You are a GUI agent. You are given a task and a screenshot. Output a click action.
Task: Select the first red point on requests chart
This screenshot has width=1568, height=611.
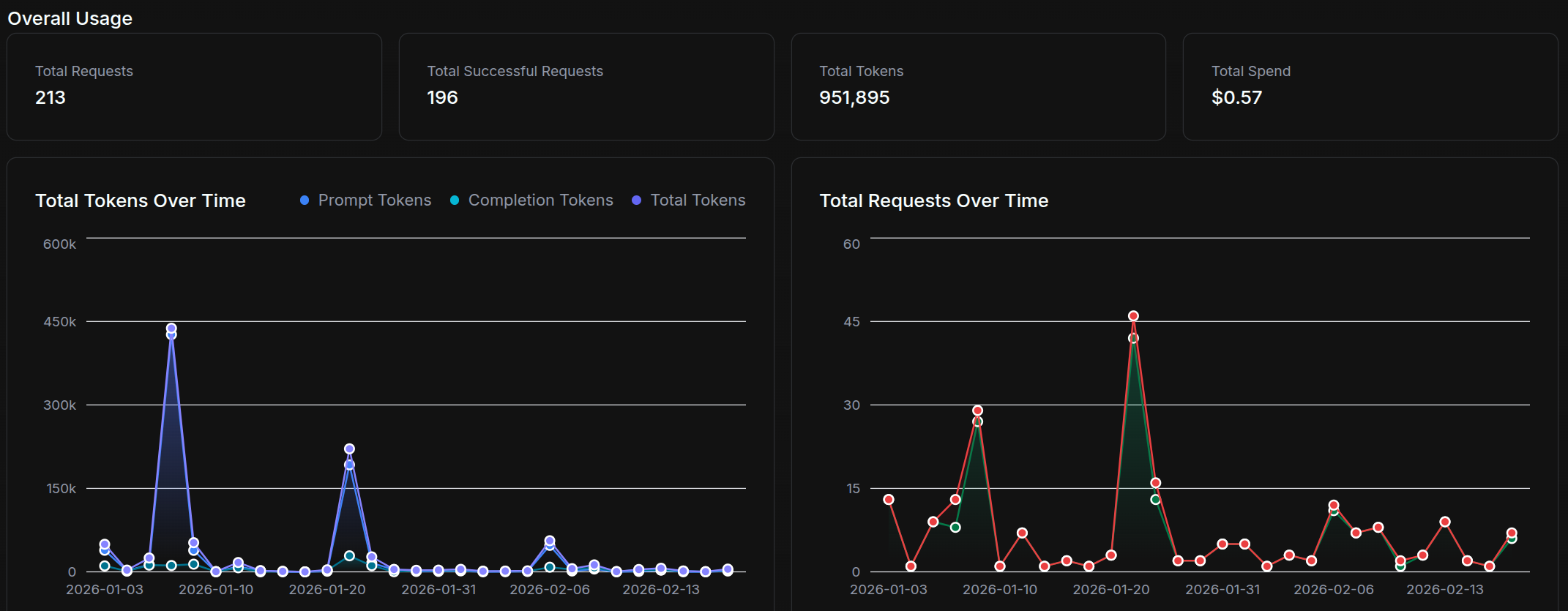(x=889, y=500)
